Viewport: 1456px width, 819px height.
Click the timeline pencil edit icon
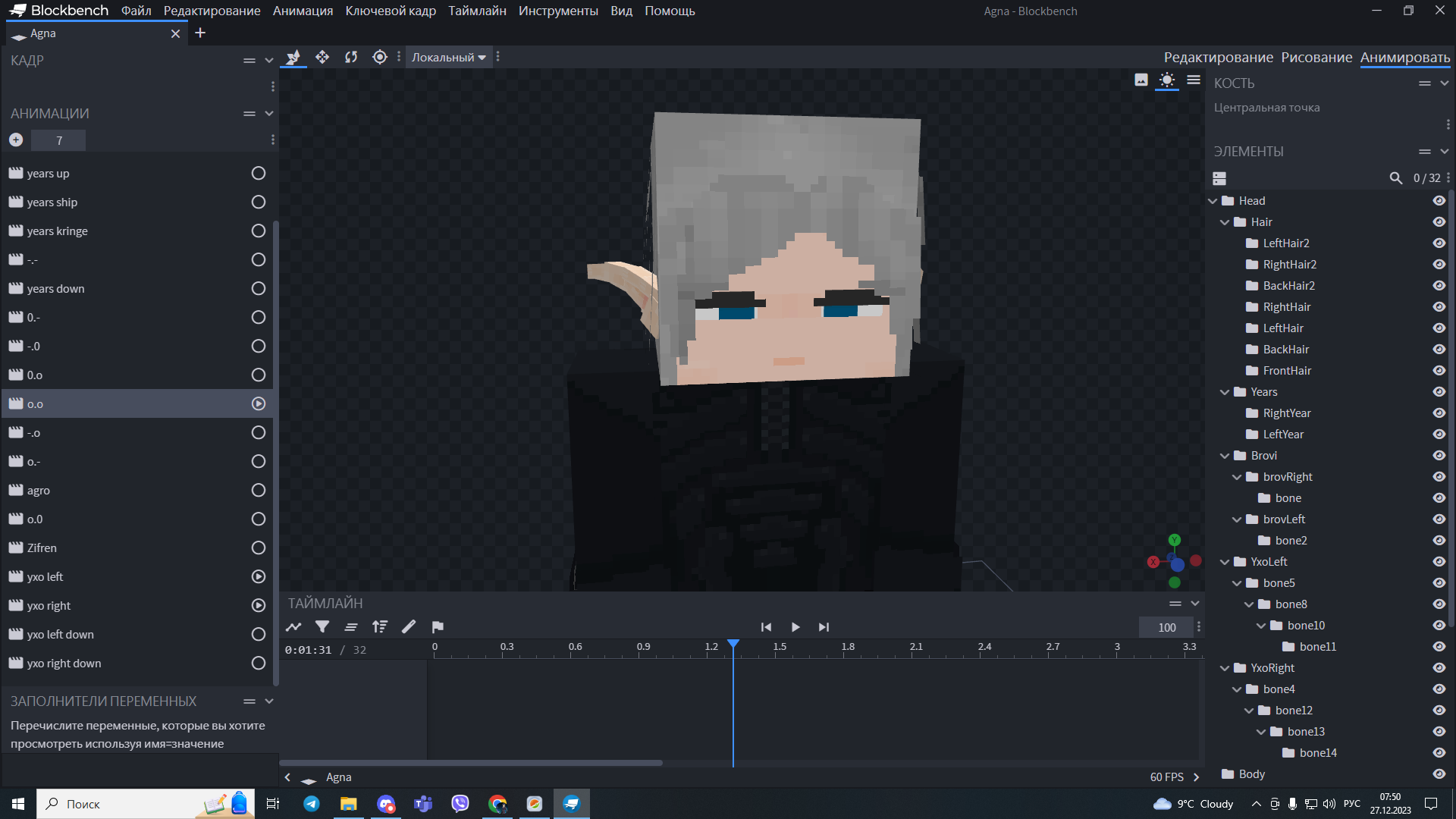(409, 627)
